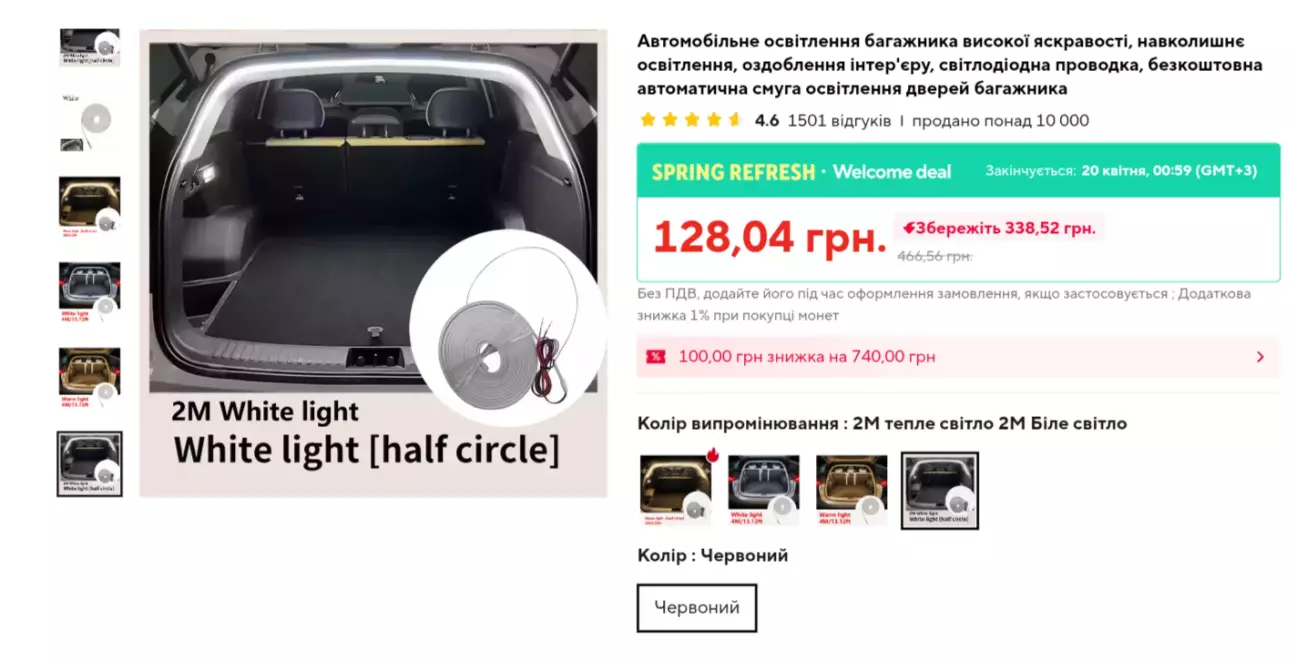
Task: Select the second thumbnail showing the coiled strip
Action: pyautogui.click(x=90, y=121)
